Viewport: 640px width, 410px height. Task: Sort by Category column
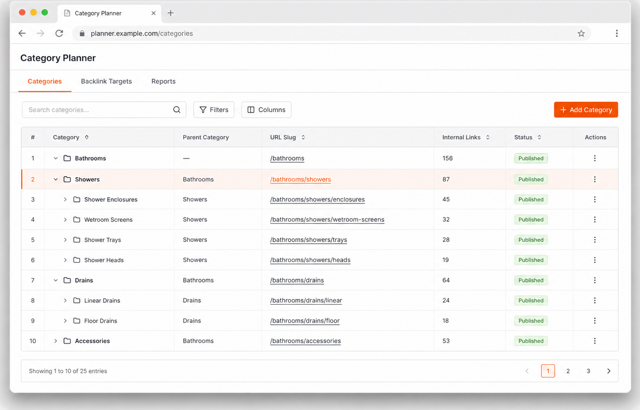point(87,137)
